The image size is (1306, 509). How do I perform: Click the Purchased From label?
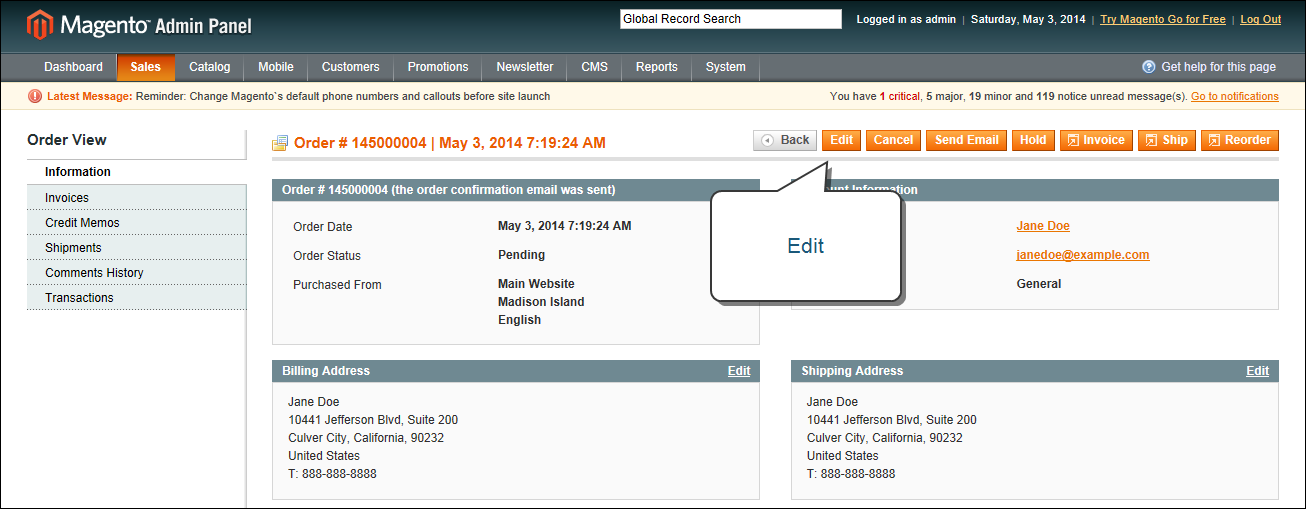tap(337, 285)
